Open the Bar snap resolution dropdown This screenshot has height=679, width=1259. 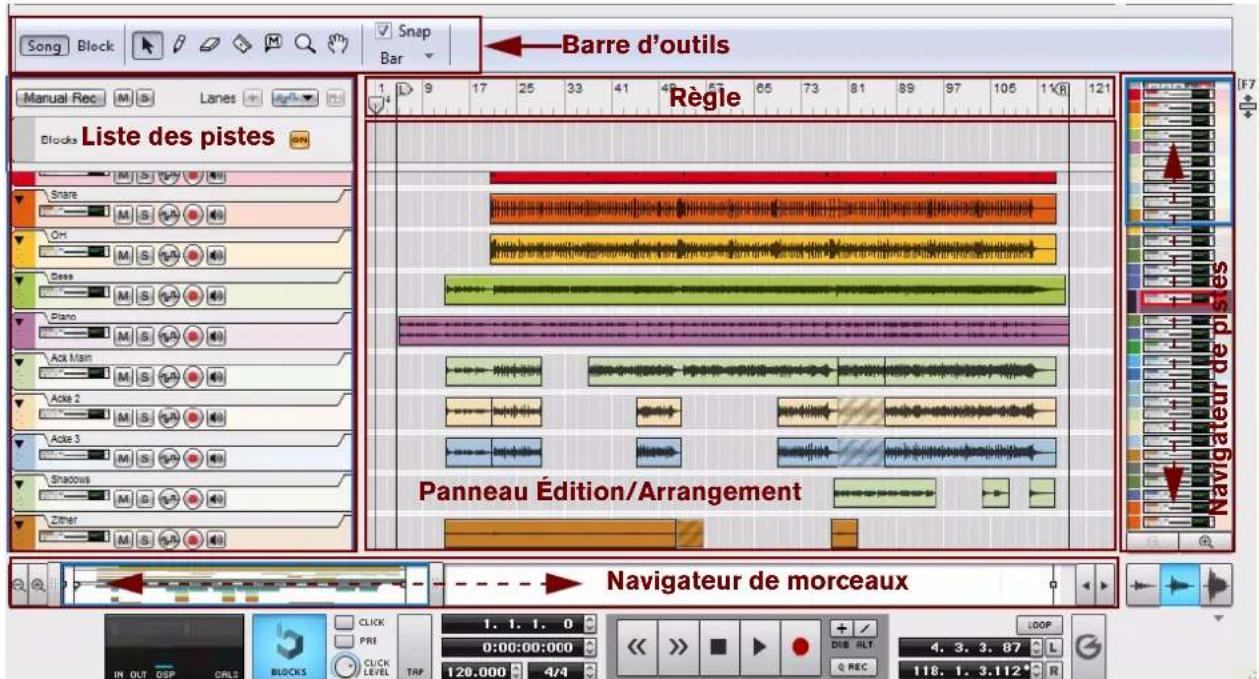coord(425,58)
